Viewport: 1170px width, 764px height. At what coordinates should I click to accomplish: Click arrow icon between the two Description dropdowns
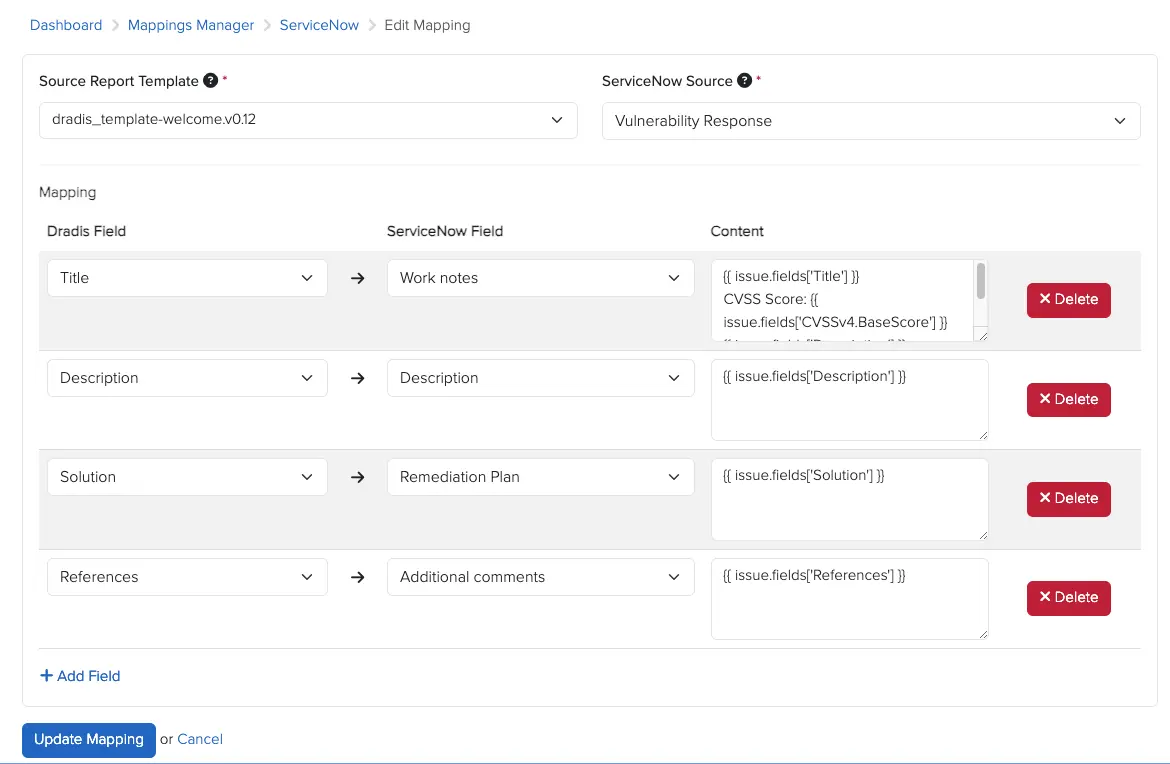(x=357, y=378)
